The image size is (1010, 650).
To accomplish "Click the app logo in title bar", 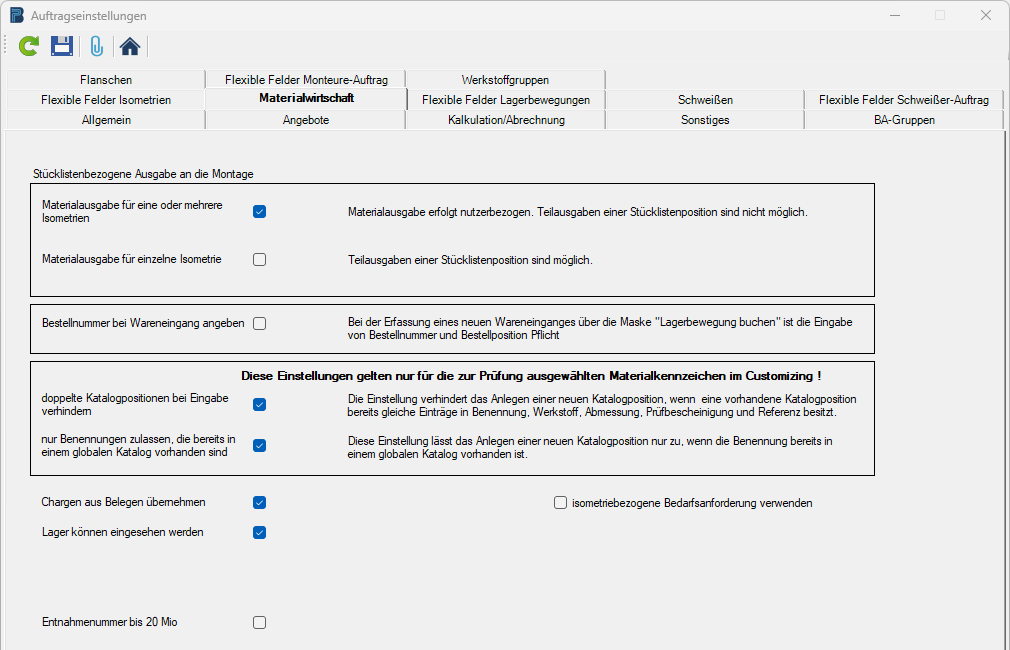I will coord(17,15).
